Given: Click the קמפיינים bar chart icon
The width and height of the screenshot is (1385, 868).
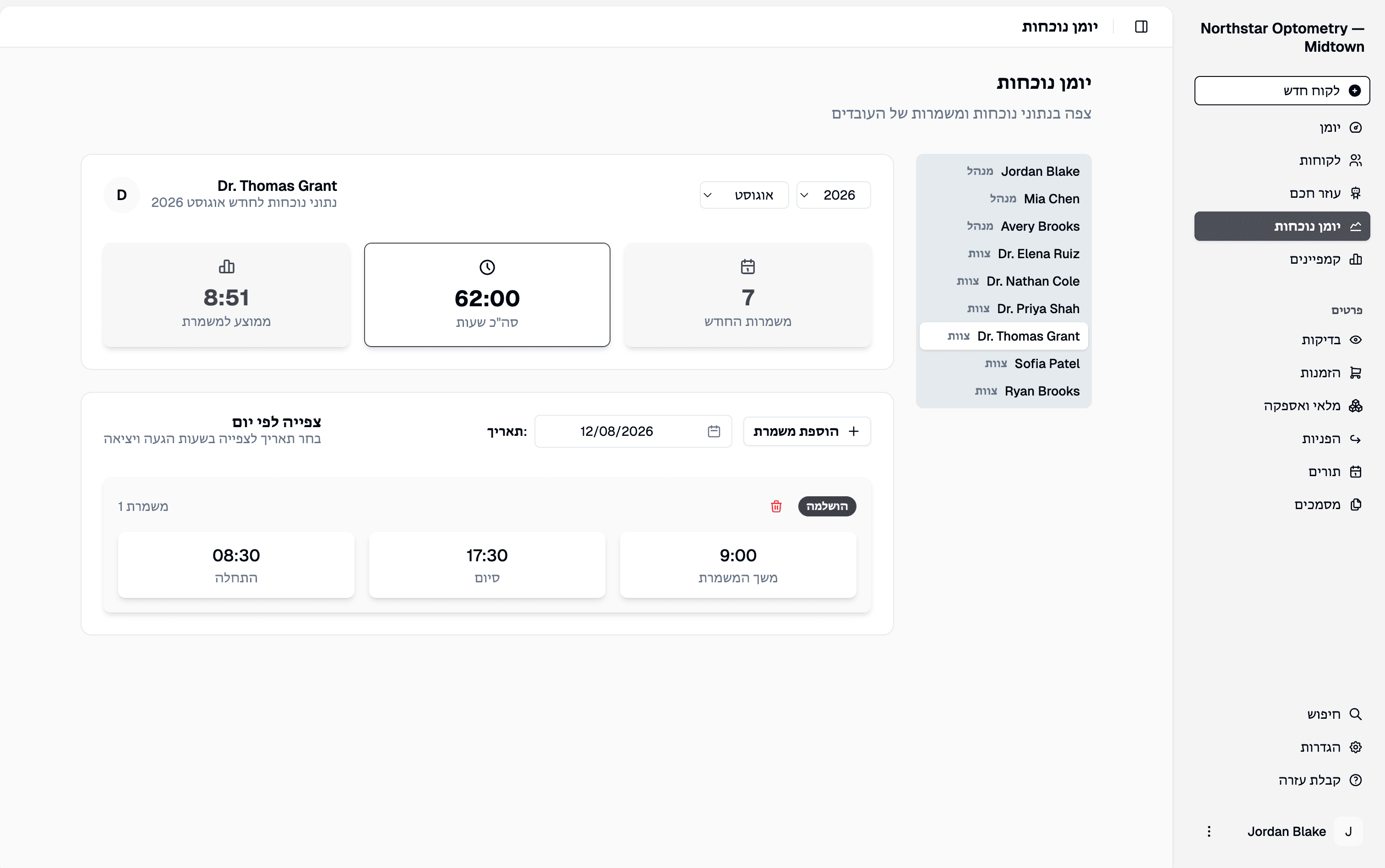Looking at the screenshot, I should (1355, 259).
